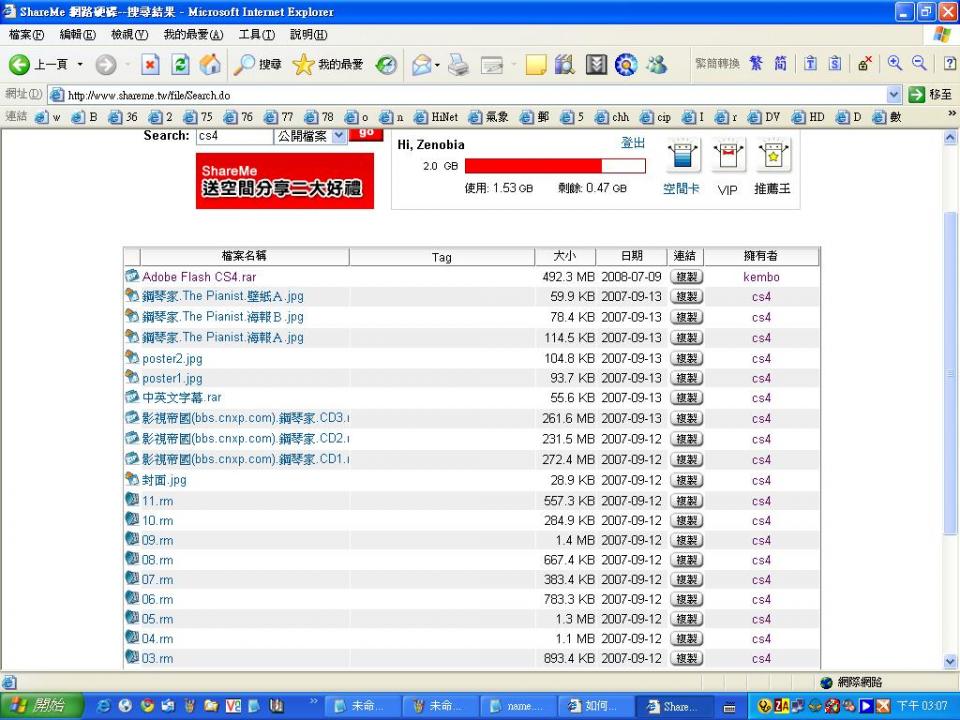Click file icon beside Adobe Flash CS4.rar

point(132,276)
